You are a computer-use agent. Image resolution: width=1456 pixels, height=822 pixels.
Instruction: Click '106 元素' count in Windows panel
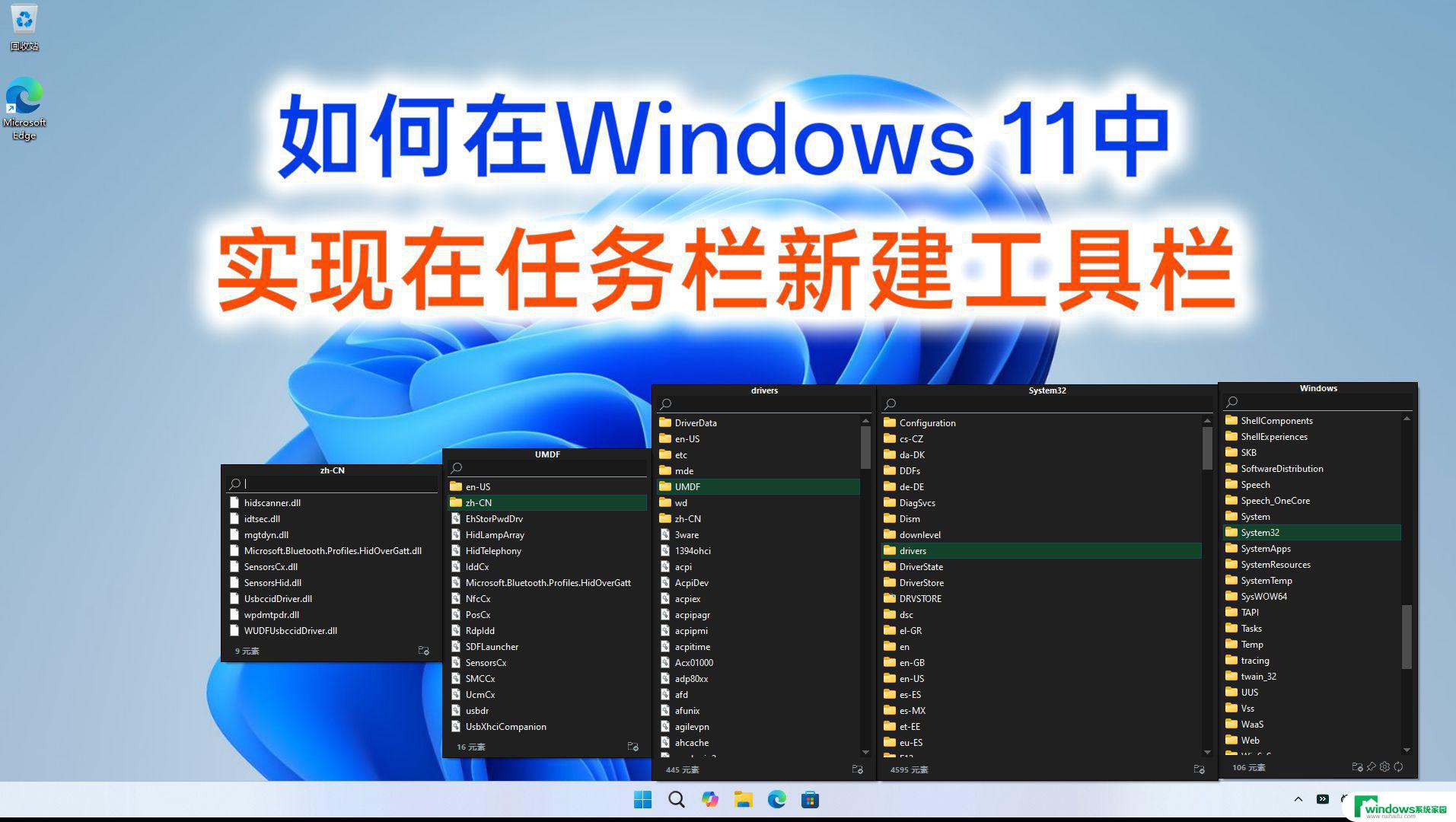pyautogui.click(x=1248, y=768)
